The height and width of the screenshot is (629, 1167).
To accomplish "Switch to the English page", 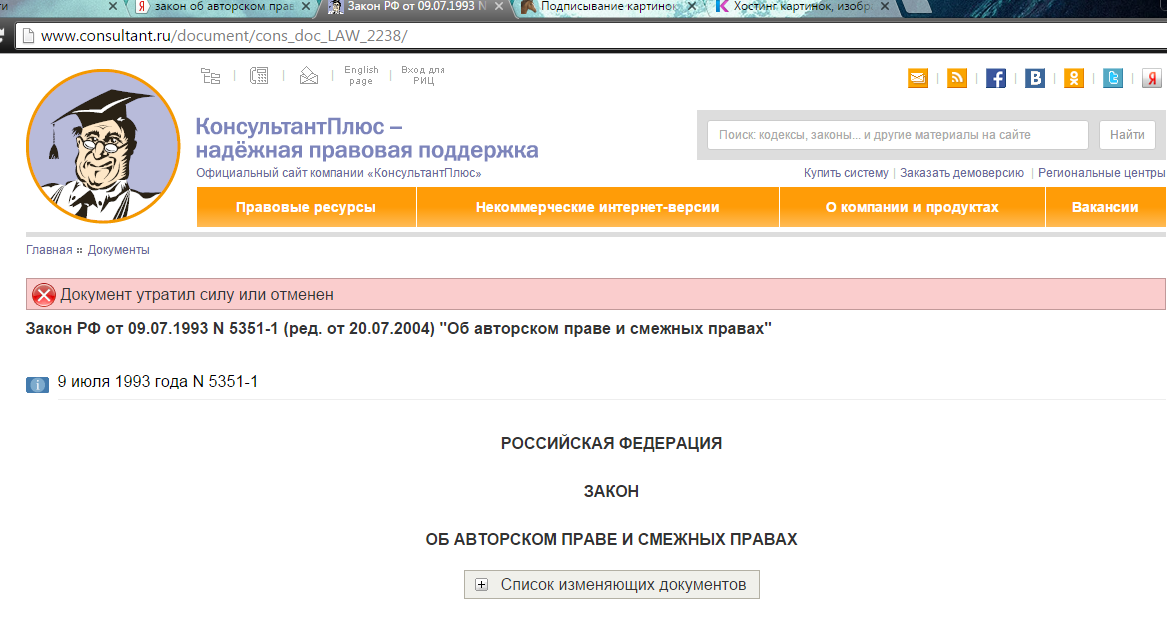I will 361,75.
